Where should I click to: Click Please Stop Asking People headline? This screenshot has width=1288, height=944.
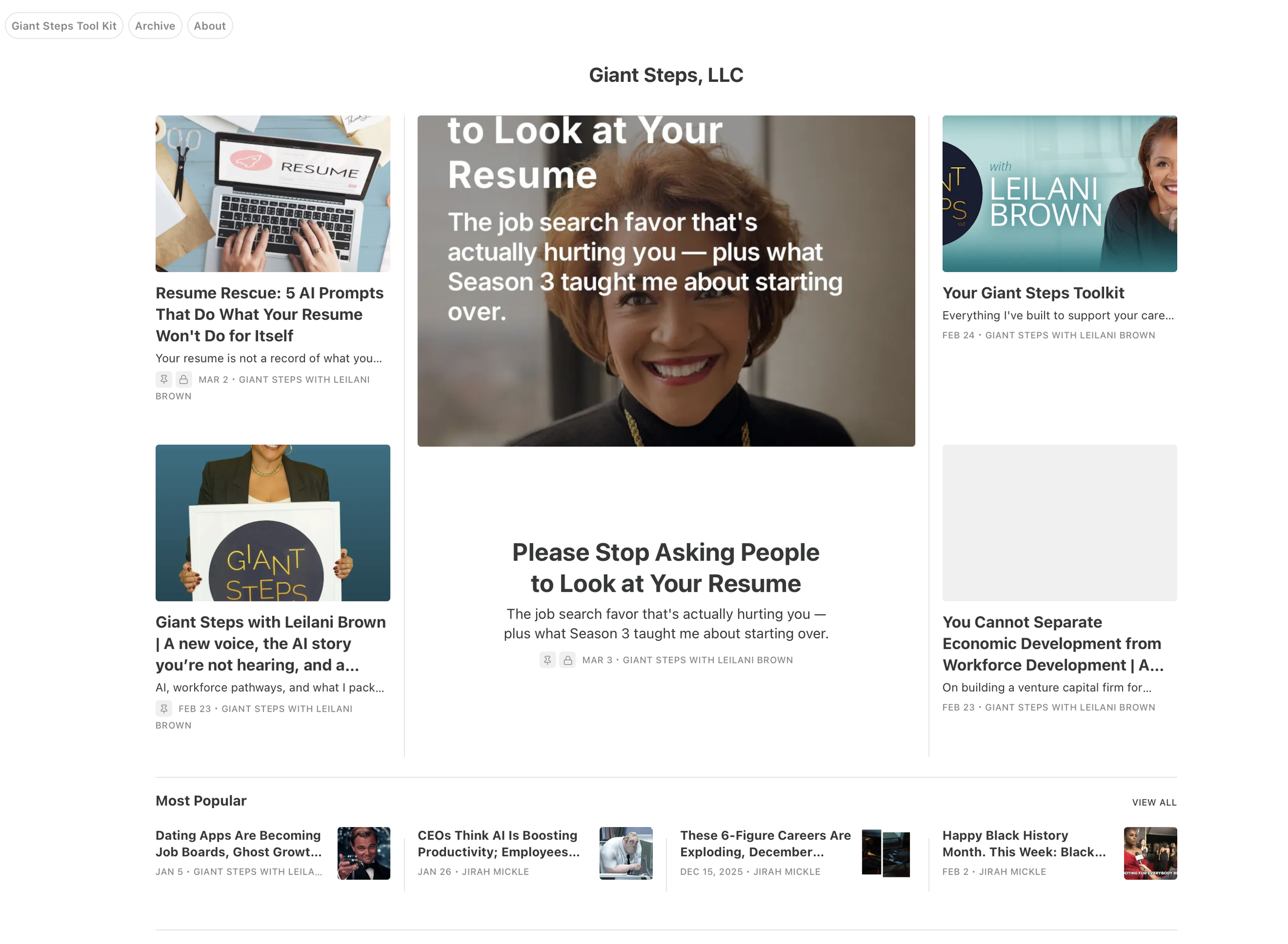(x=666, y=568)
